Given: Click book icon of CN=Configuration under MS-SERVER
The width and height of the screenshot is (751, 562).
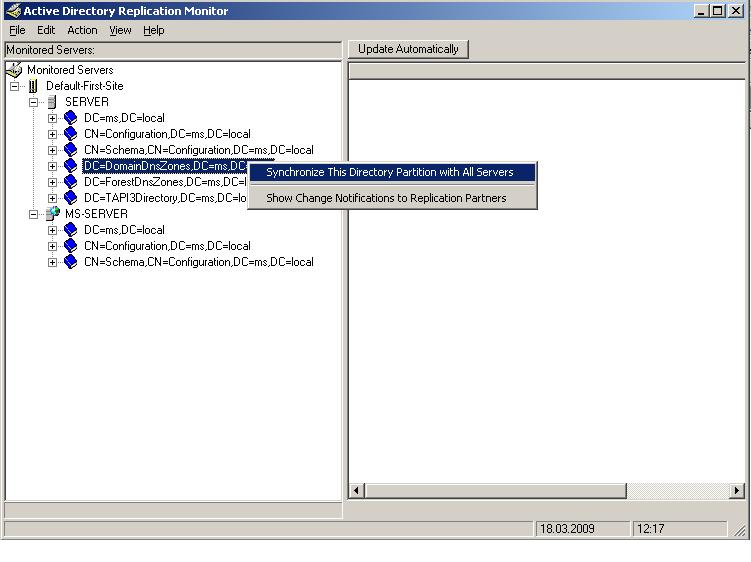Looking at the screenshot, I should 70,246.
